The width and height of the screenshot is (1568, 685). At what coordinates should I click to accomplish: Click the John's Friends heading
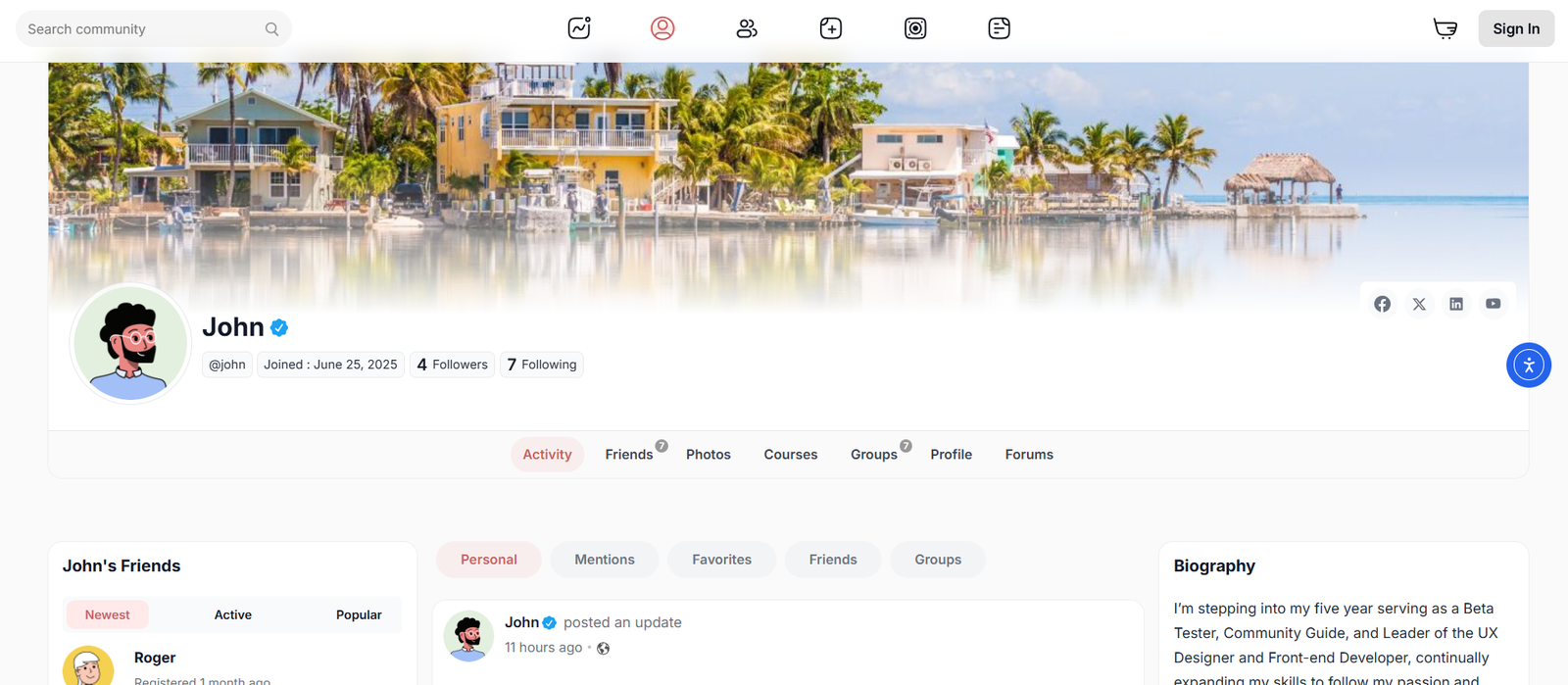pyautogui.click(x=122, y=566)
